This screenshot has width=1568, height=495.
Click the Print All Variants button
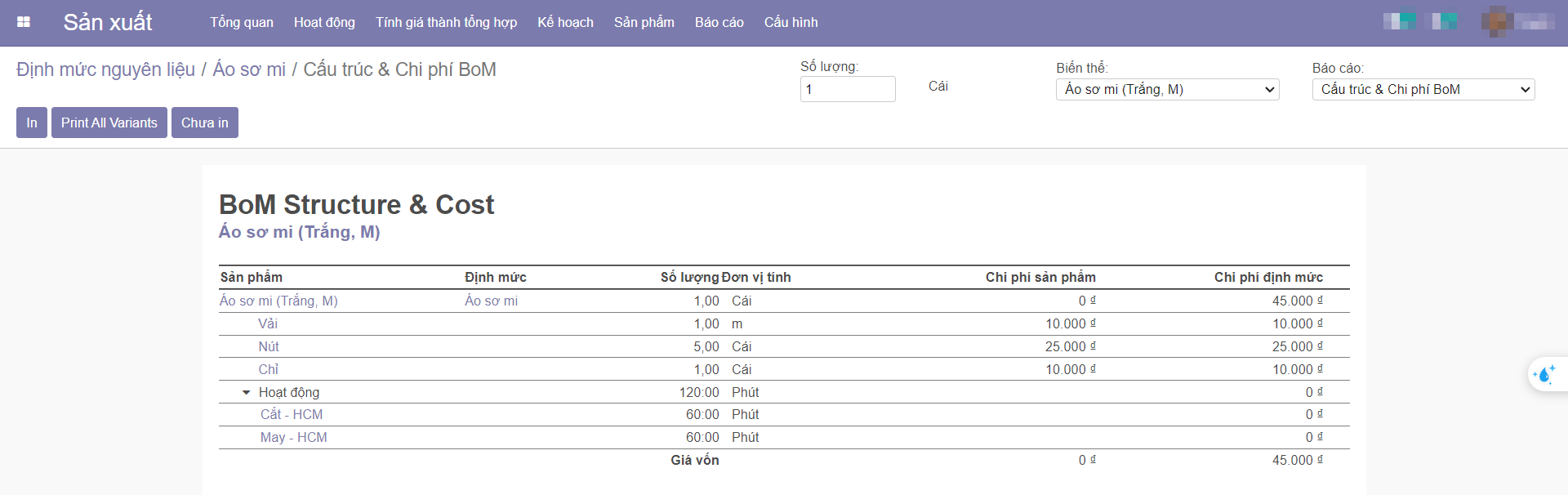(x=109, y=123)
